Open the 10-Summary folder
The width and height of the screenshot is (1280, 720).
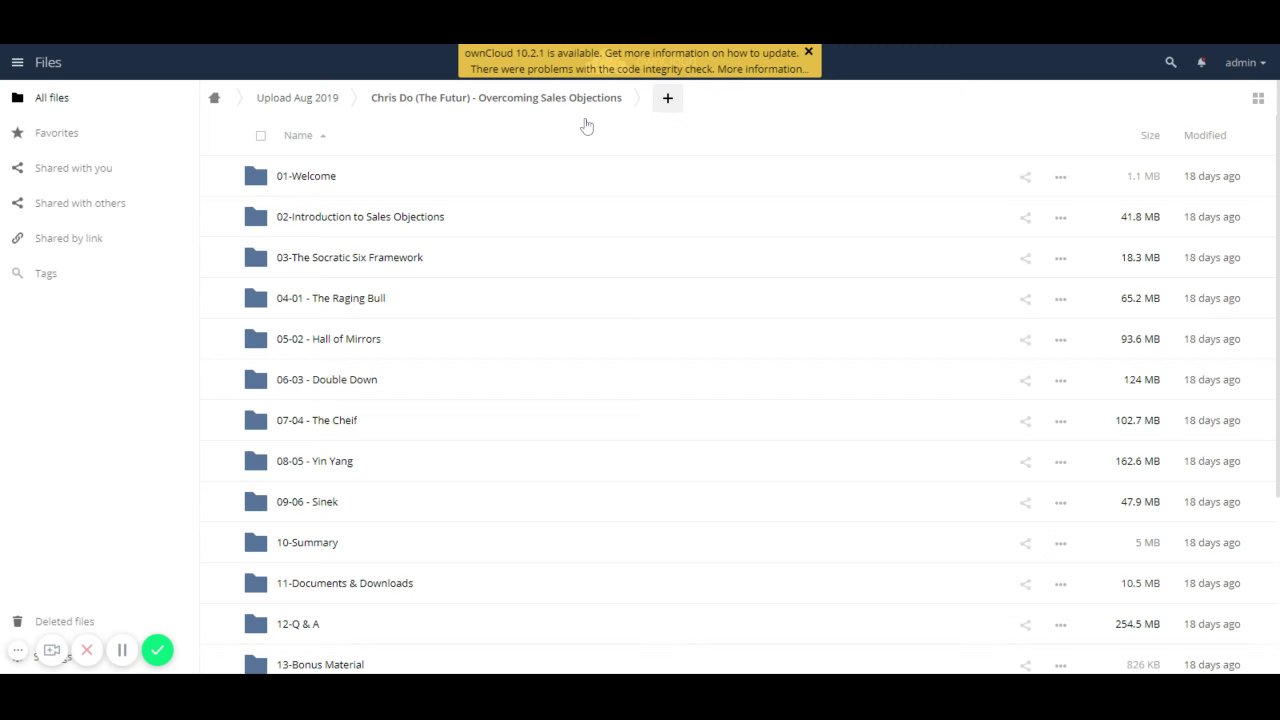pyautogui.click(x=307, y=543)
